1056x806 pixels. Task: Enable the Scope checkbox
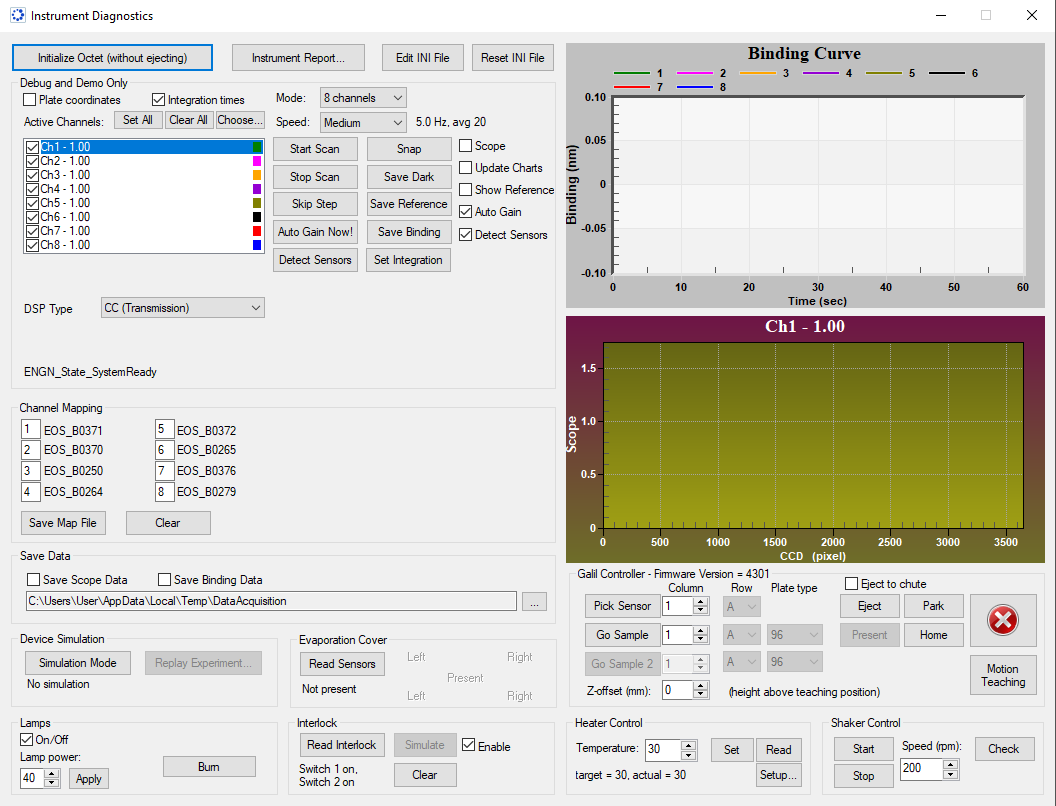(x=465, y=145)
